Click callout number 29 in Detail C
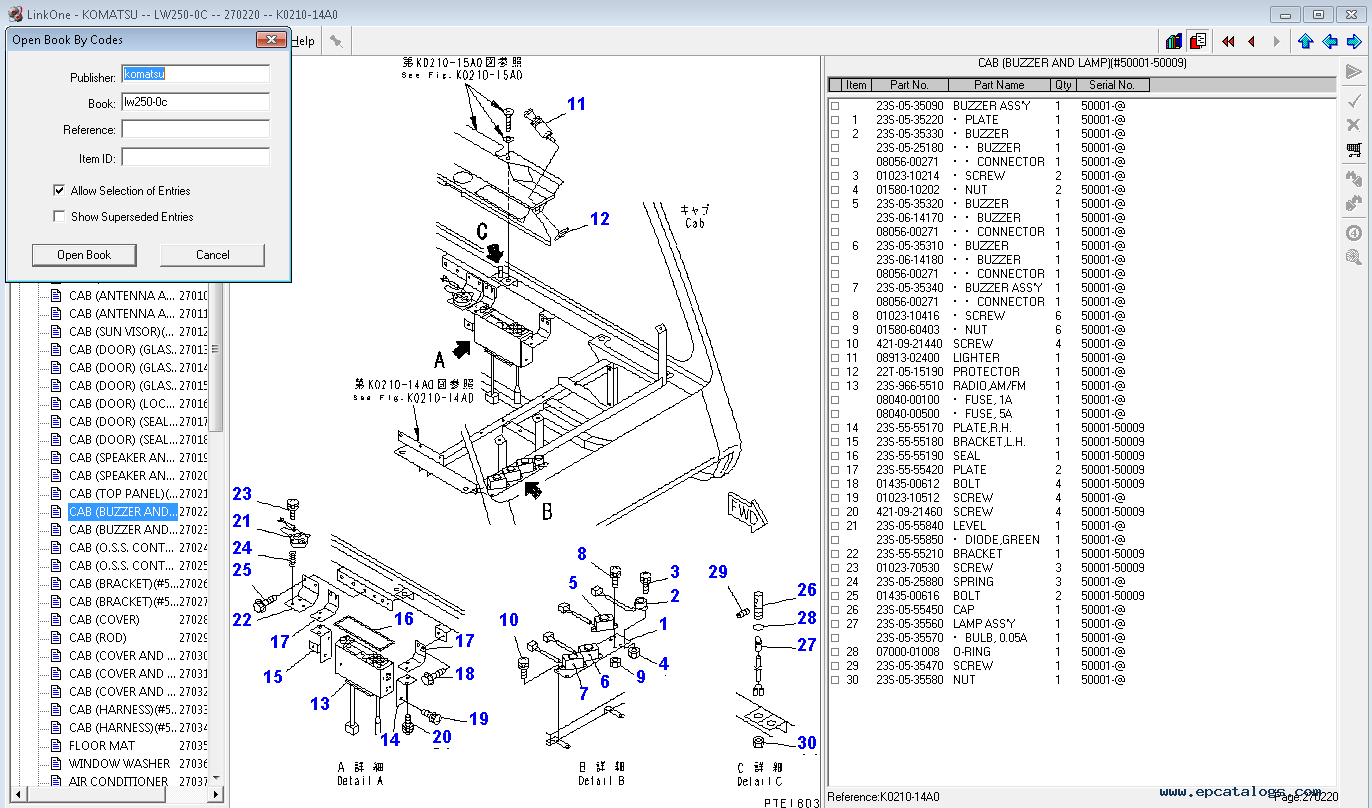This screenshot has width=1372, height=808. click(x=718, y=572)
